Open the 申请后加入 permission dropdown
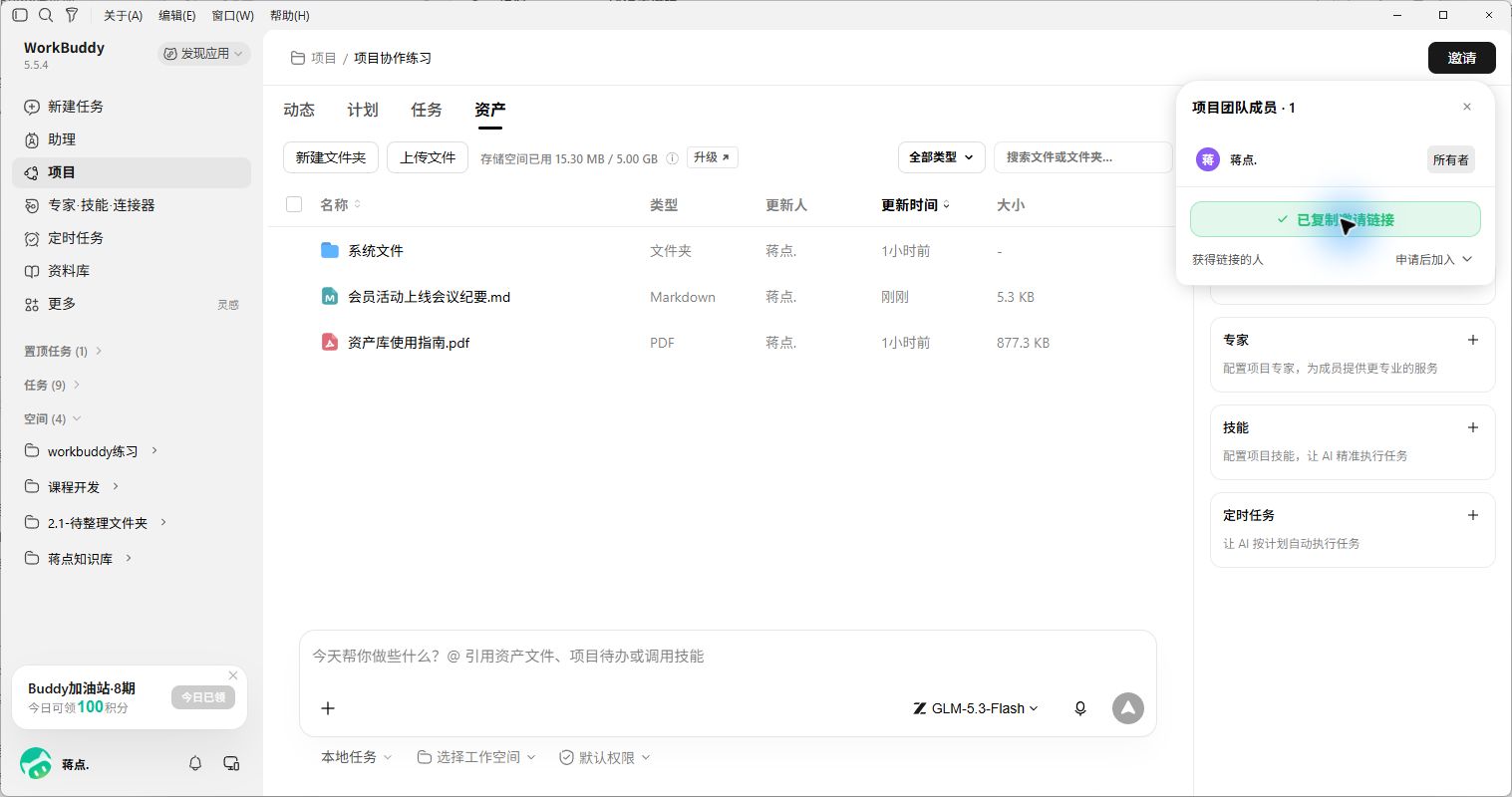Viewport: 1512px width, 797px height. click(1434, 259)
